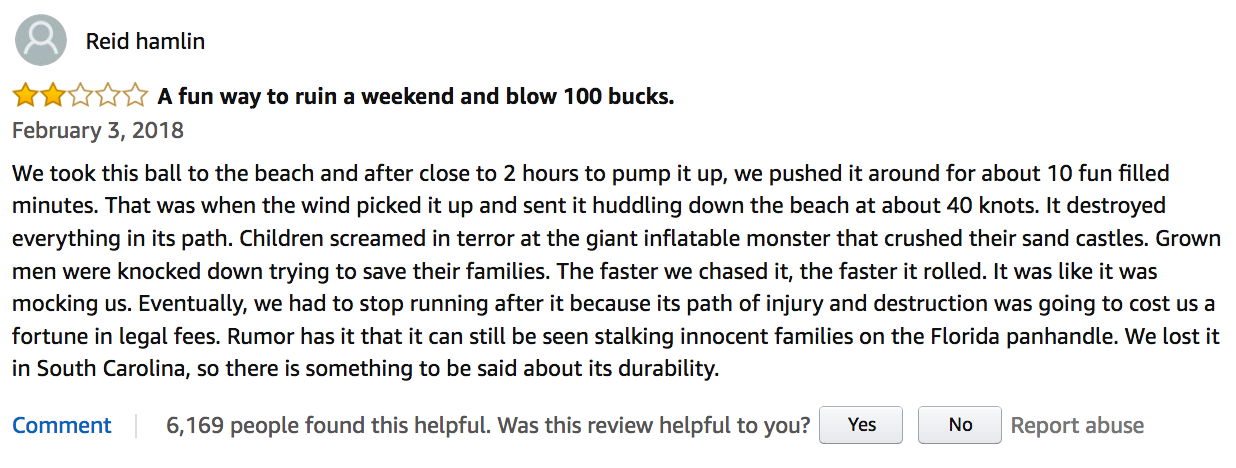Click the 'Was this review helpful to you?' prompt
The height and width of the screenshot is (468, 1236).
tap(655, 425)
